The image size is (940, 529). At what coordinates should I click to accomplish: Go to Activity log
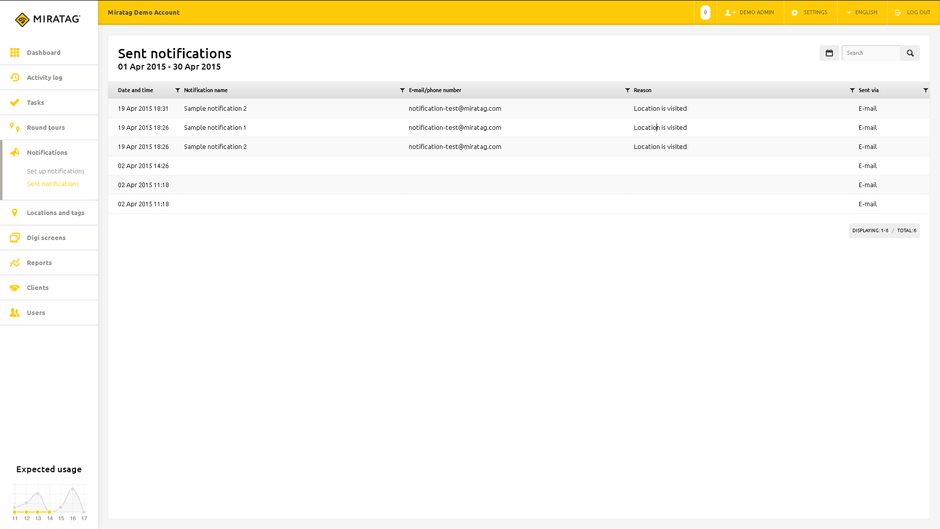click(44, 77)
